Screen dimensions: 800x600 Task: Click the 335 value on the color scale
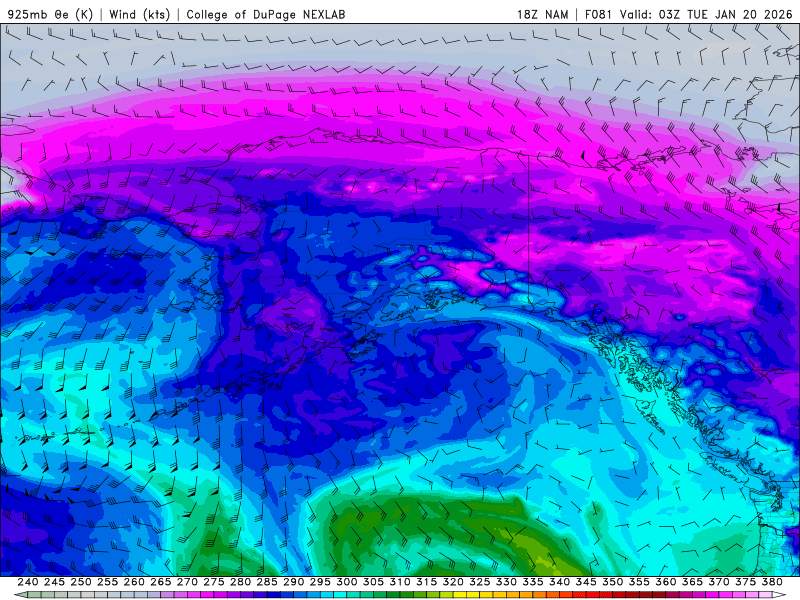533,582
